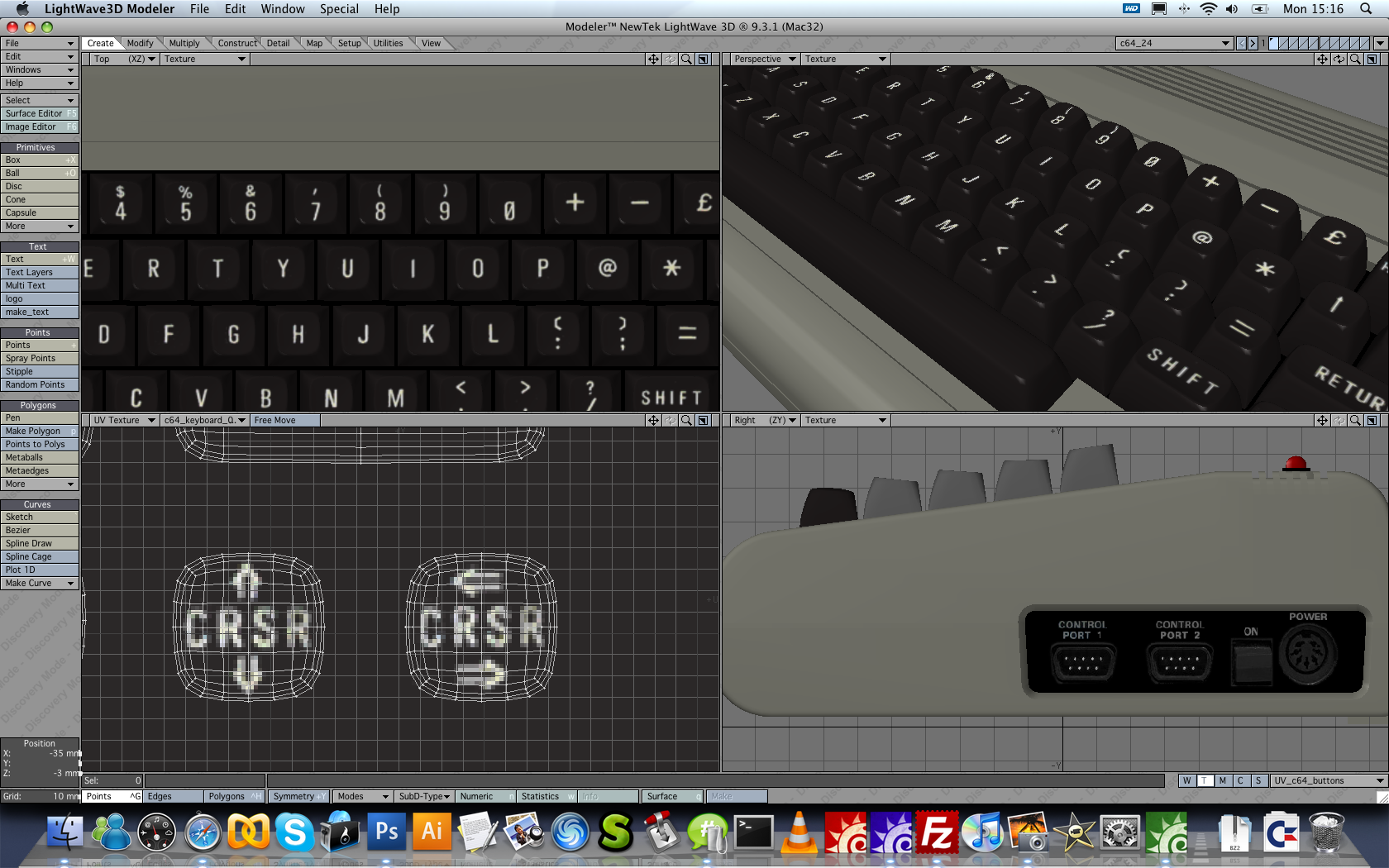Switch to Points selection mode

[x=112, y=796]
